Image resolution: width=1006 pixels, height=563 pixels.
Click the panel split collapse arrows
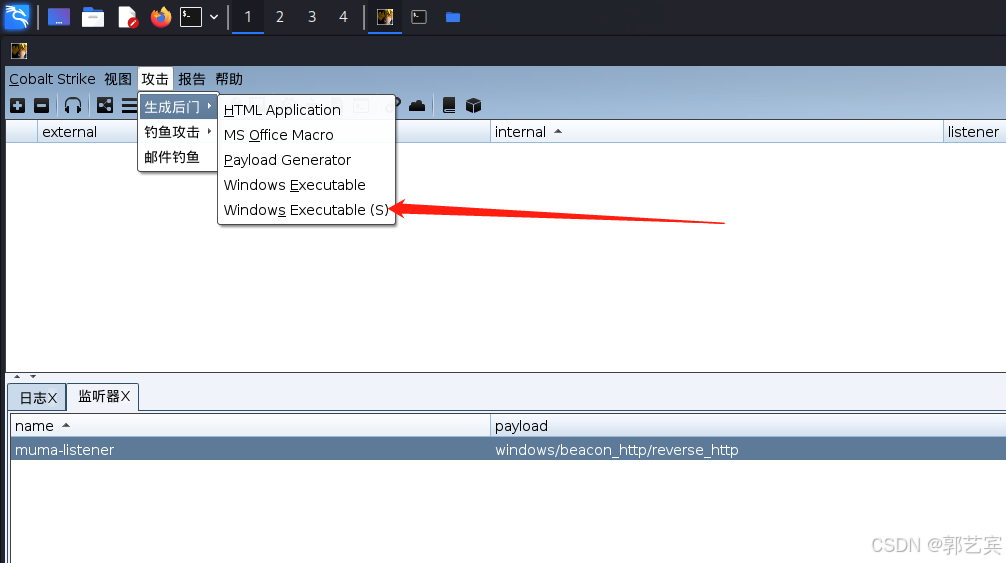[x=25, y=376]
